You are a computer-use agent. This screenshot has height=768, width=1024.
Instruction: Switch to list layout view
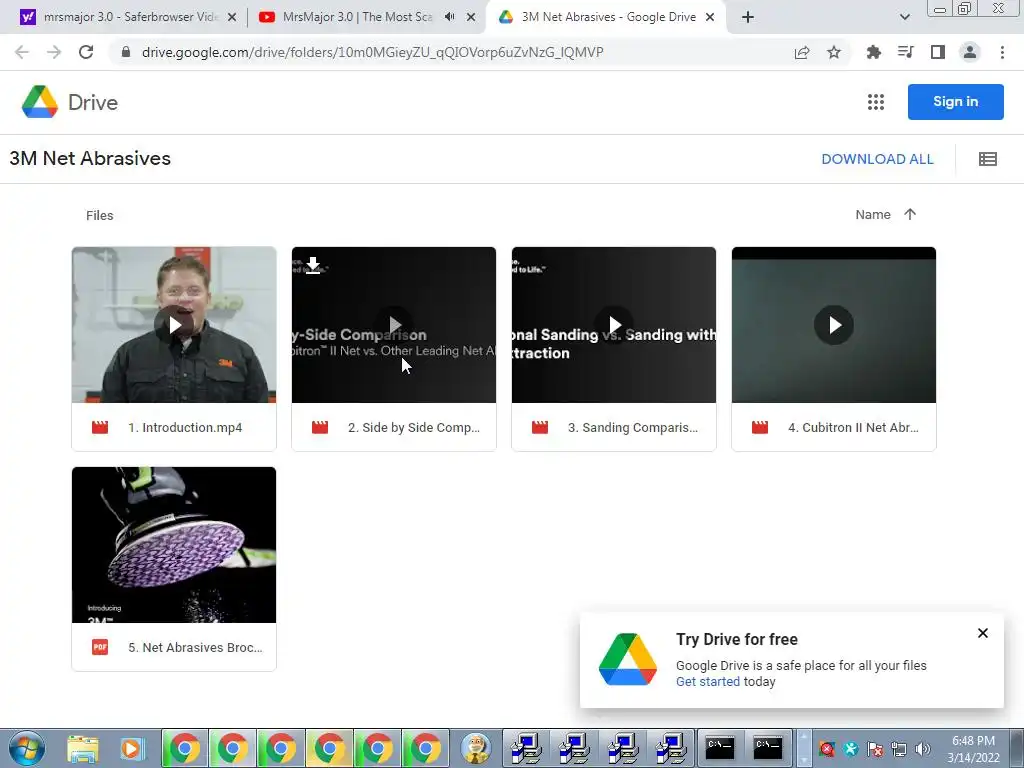click(x=987, y=159)
